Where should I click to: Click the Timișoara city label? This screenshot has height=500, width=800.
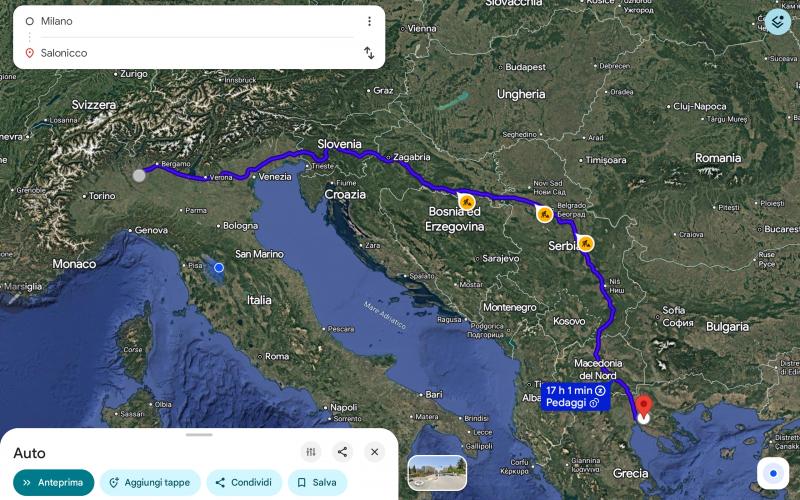pyautogui.click(x=606, y=160)
